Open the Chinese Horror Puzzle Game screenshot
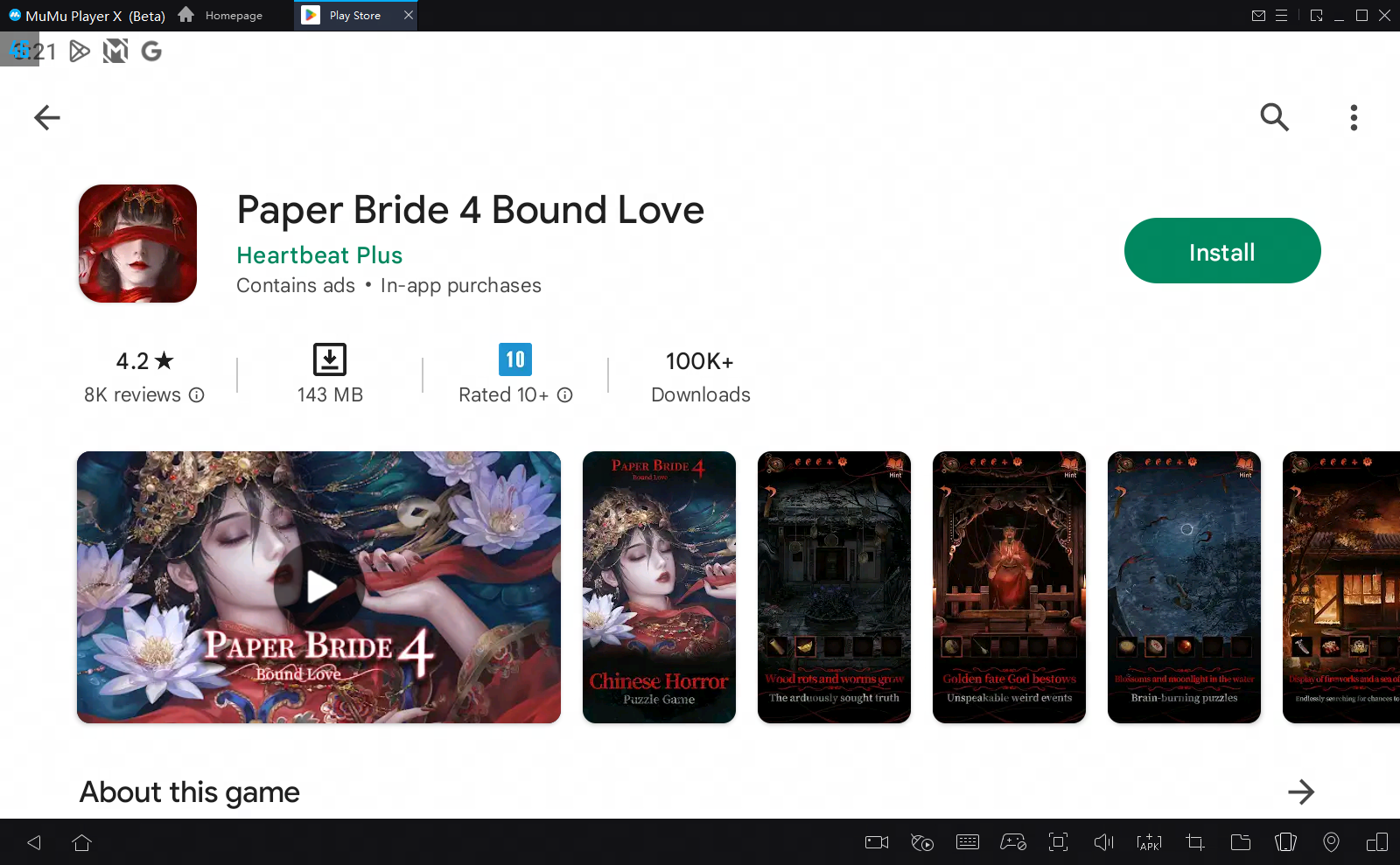Viewport: 1400px width, 865px height. pyautogui.click(x=659, y=587)
